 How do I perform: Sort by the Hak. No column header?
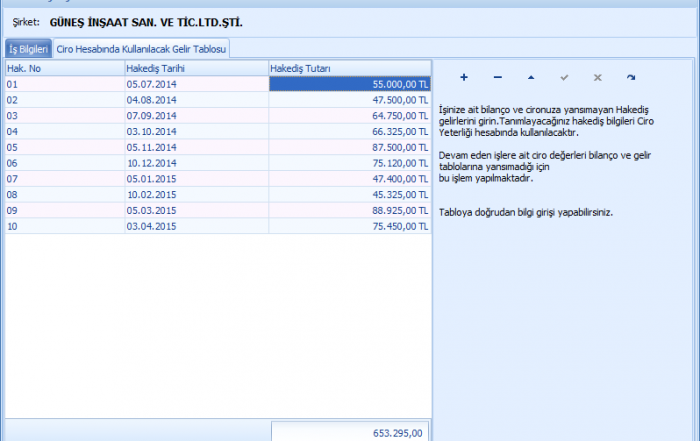point(64,68)
